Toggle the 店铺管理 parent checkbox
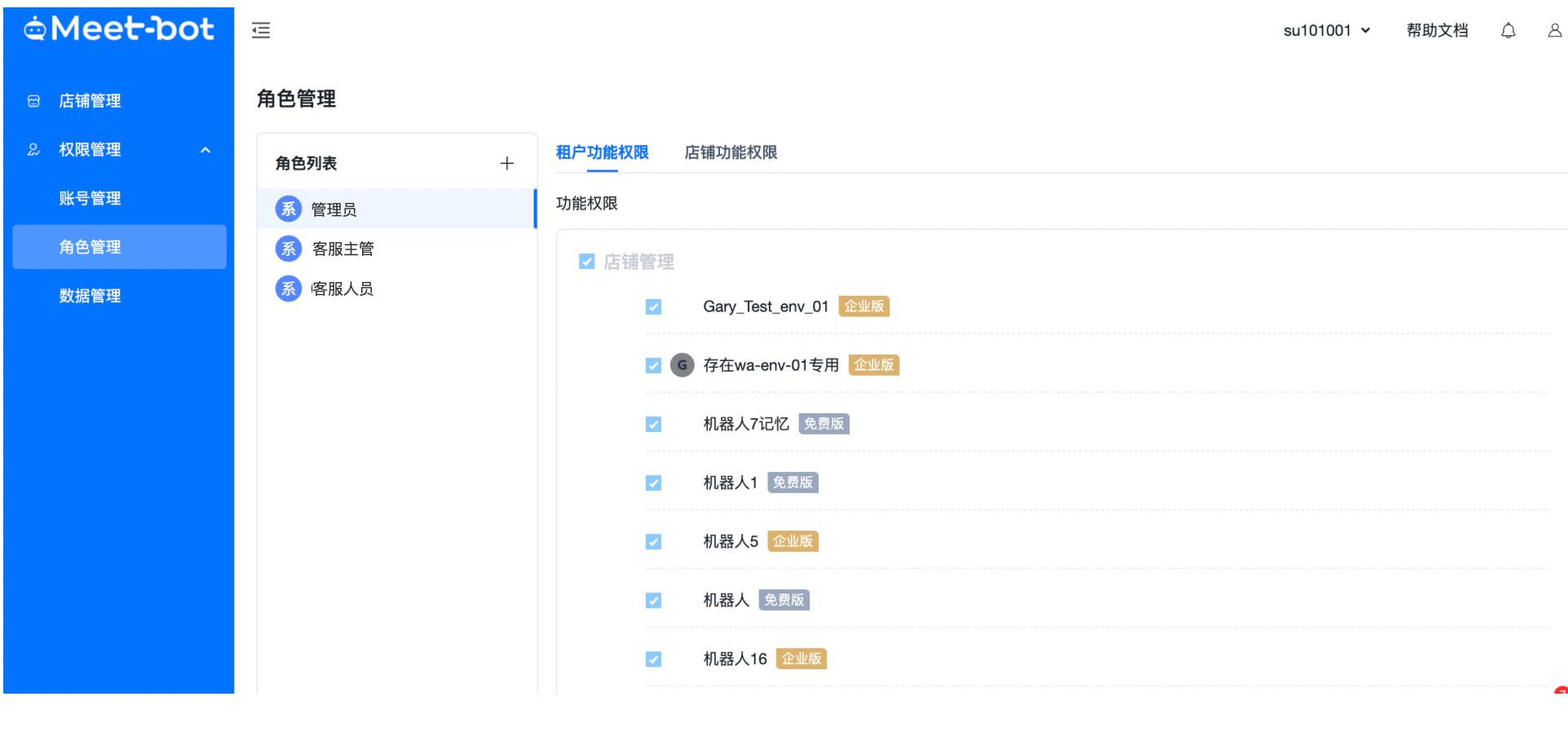 point(587,262)
